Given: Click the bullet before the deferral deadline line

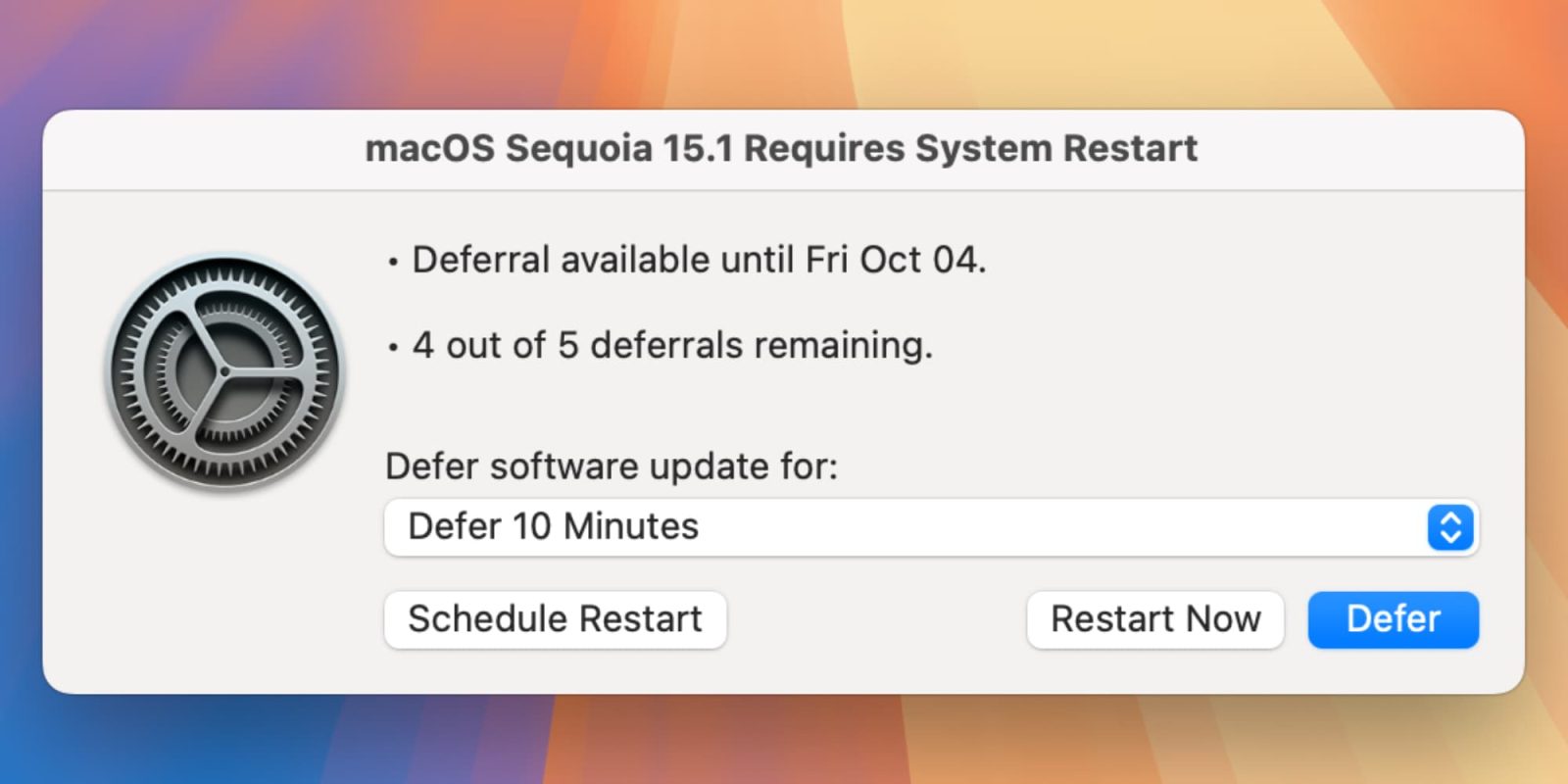Looking at the screenshot, I should [393, 263].
